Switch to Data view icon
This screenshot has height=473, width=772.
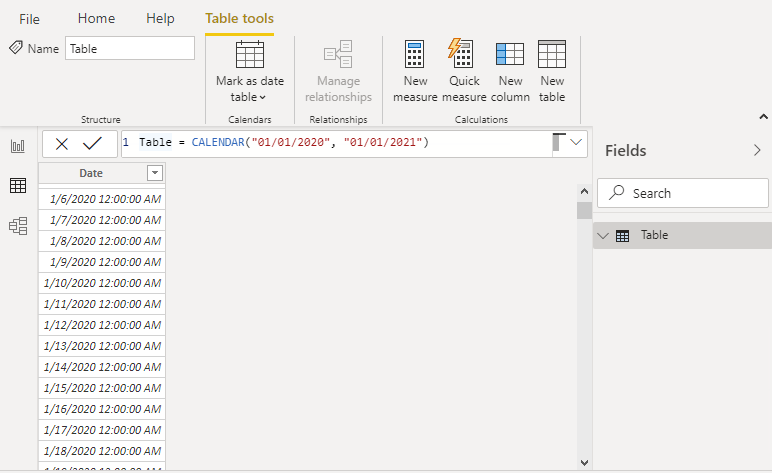(x=18, y=186)
